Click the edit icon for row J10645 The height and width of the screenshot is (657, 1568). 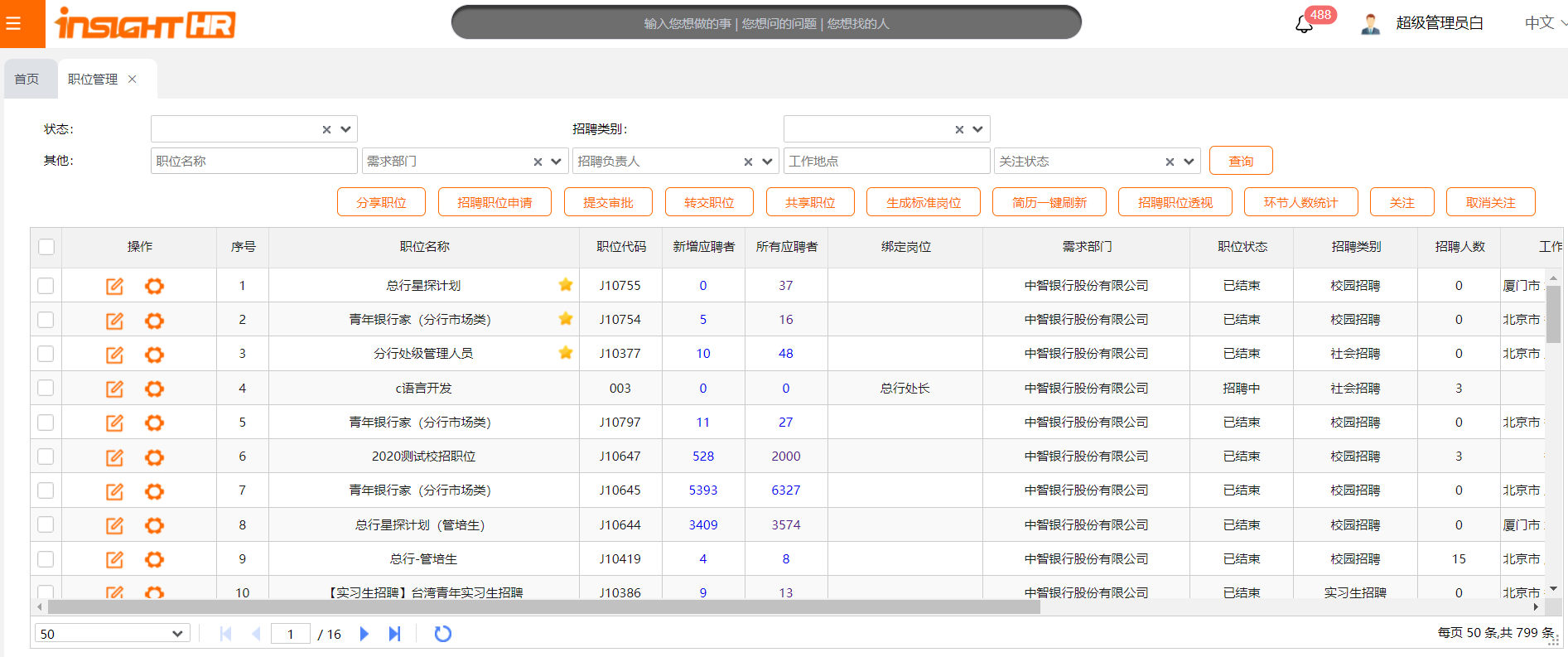point(114,490)
